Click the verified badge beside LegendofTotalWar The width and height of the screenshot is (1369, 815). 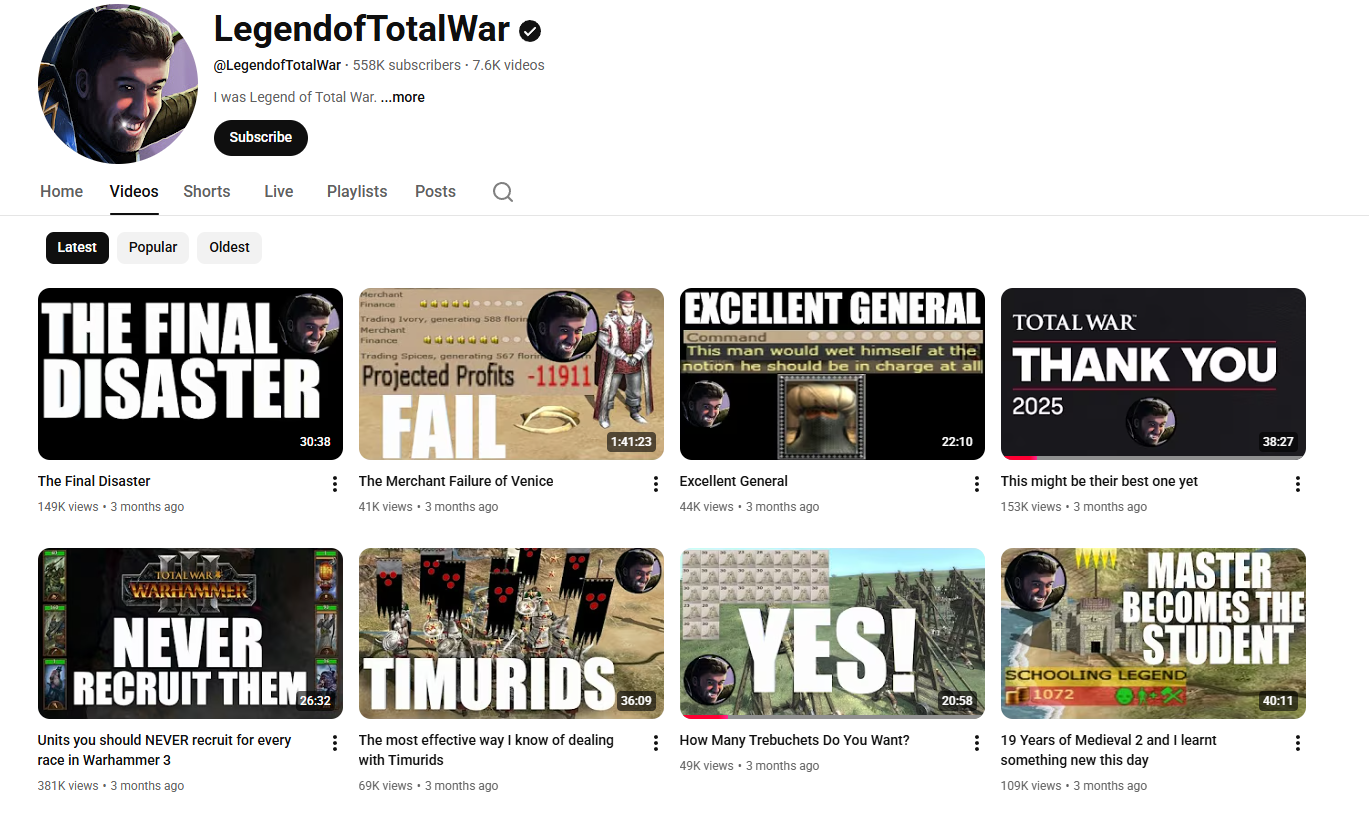pyautogui.click(x=530, y=31)
